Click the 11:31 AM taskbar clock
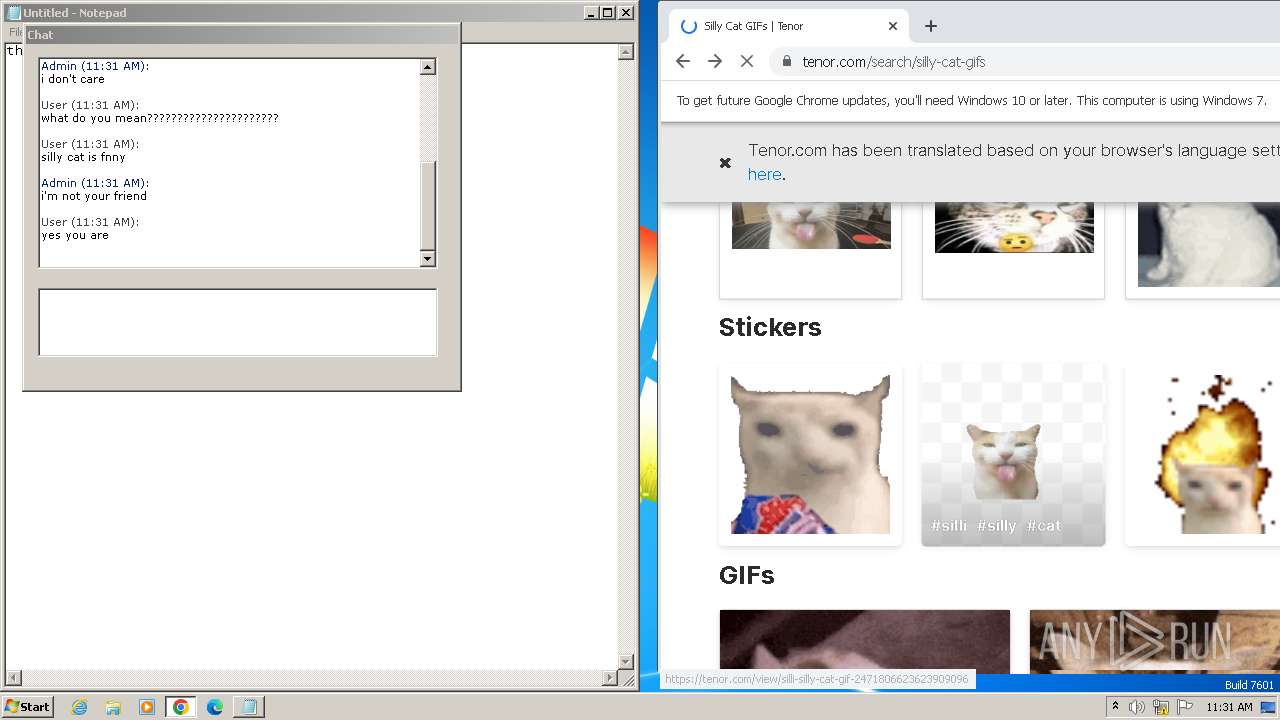 pyautogui.click(x=1229, y=707)
